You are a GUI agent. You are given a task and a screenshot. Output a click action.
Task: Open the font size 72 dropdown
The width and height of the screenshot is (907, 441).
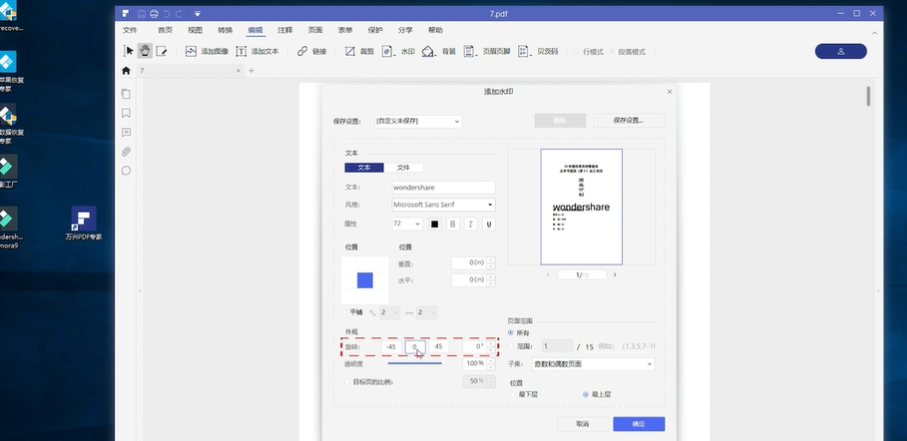point(407,224)
